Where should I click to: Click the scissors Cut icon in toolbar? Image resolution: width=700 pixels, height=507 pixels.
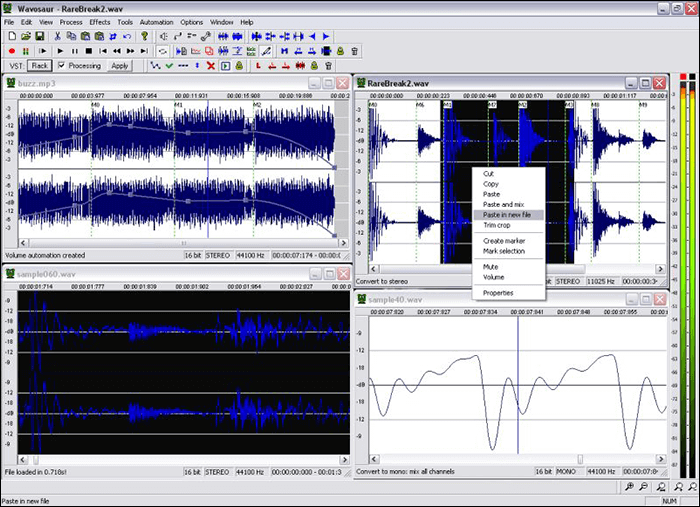57,36
